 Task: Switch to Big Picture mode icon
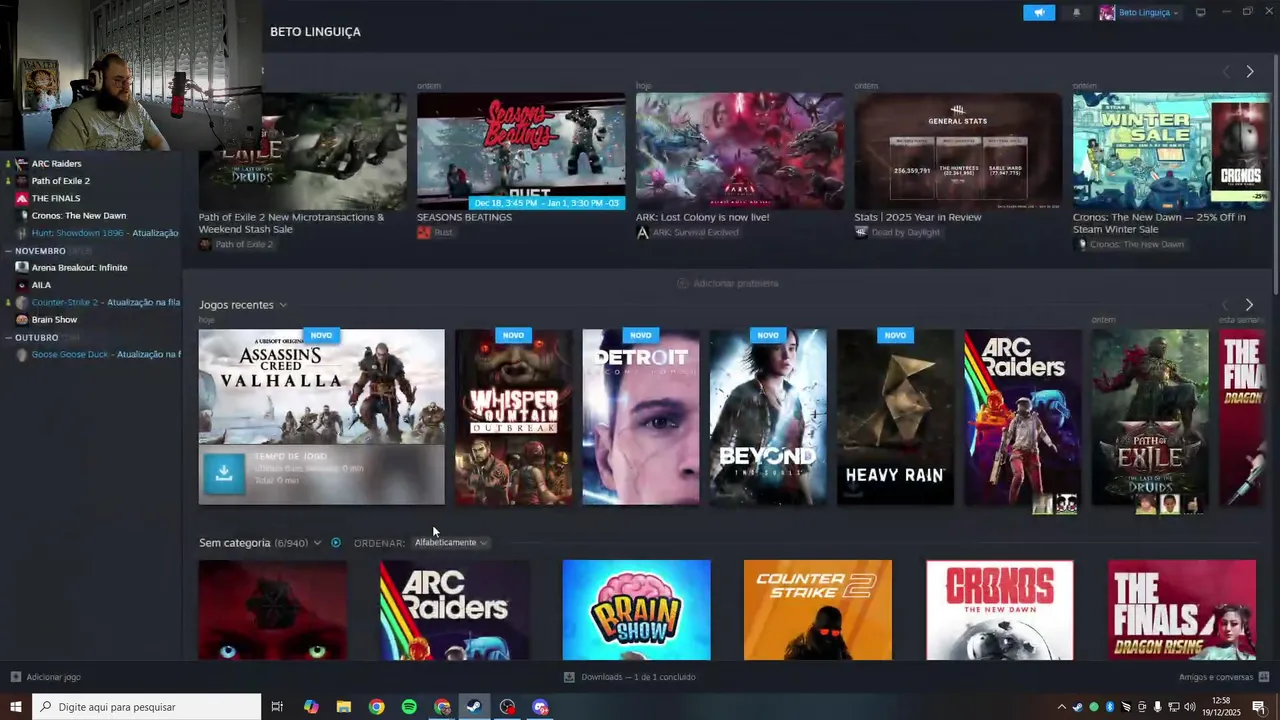coord(1201,12)
